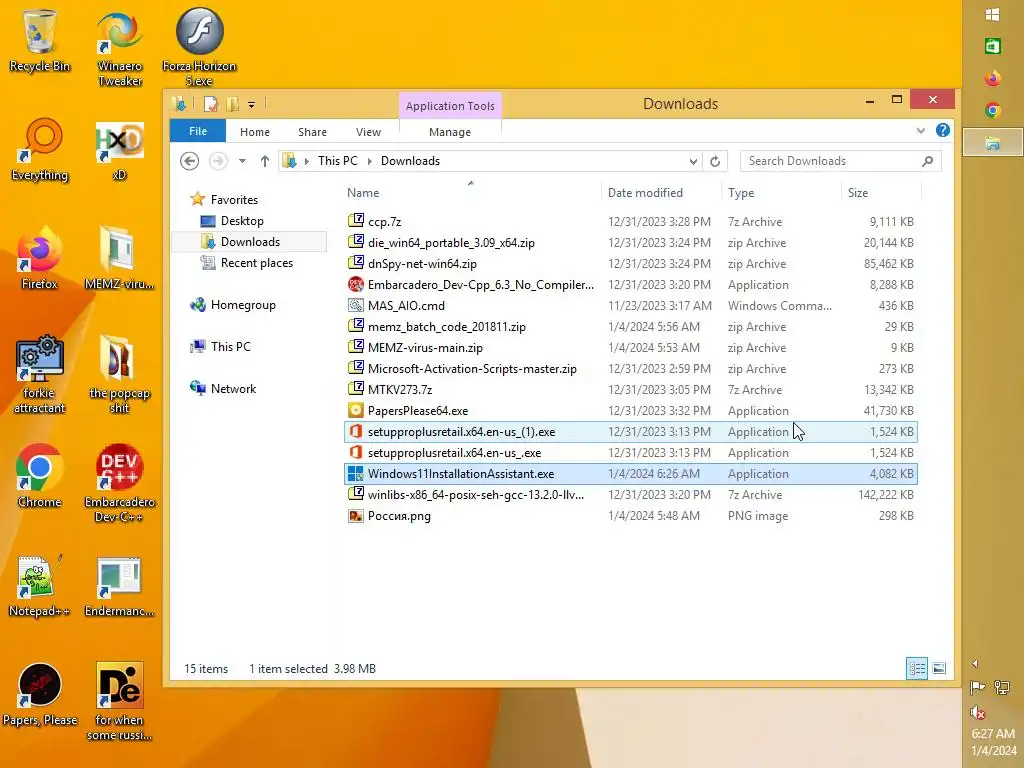Open the recent locations dropdown arrow
Viewport: 1024px width, 768px height.
(242, 161)
